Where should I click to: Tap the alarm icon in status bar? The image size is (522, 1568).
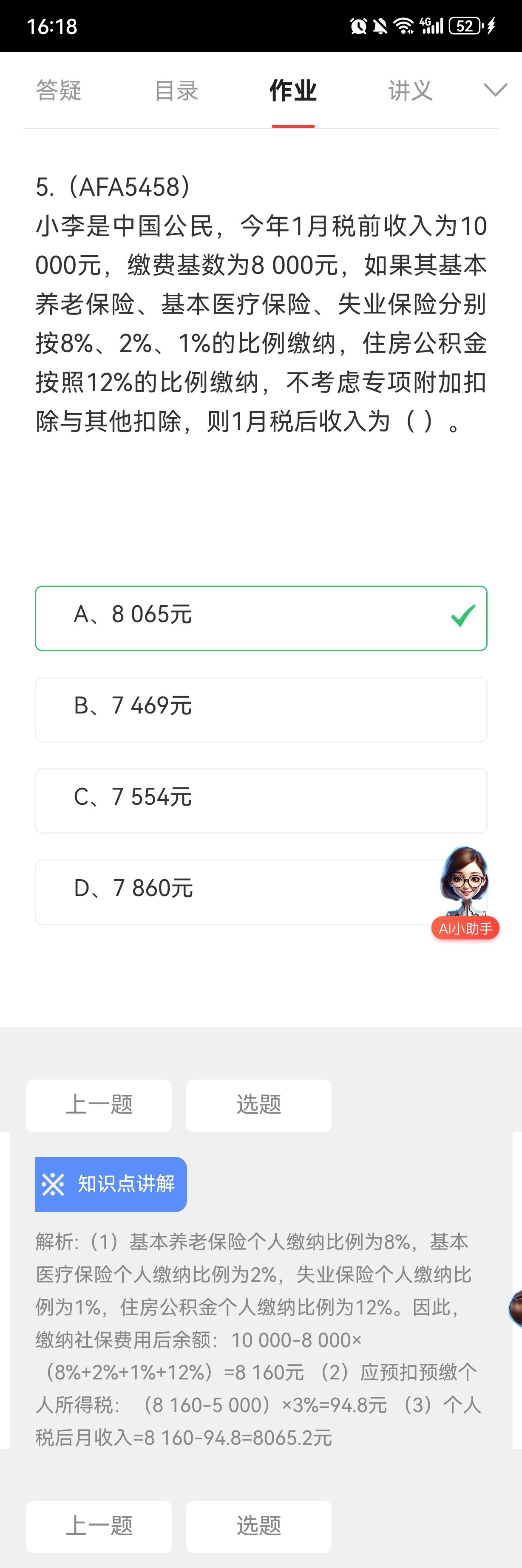tap(358, 26)
